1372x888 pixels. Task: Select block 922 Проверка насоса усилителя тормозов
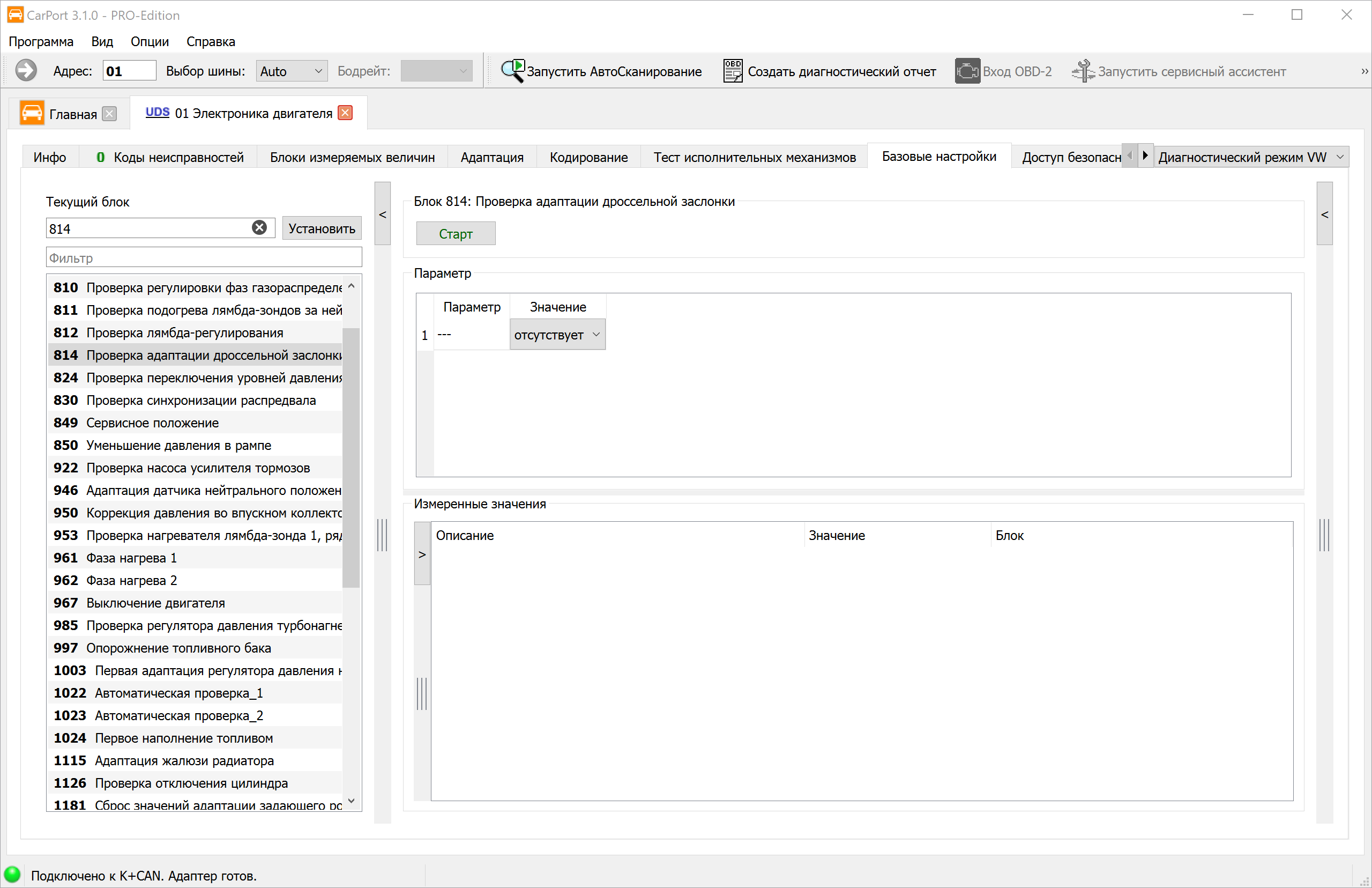pyautogui.click(x=195, y=467)
